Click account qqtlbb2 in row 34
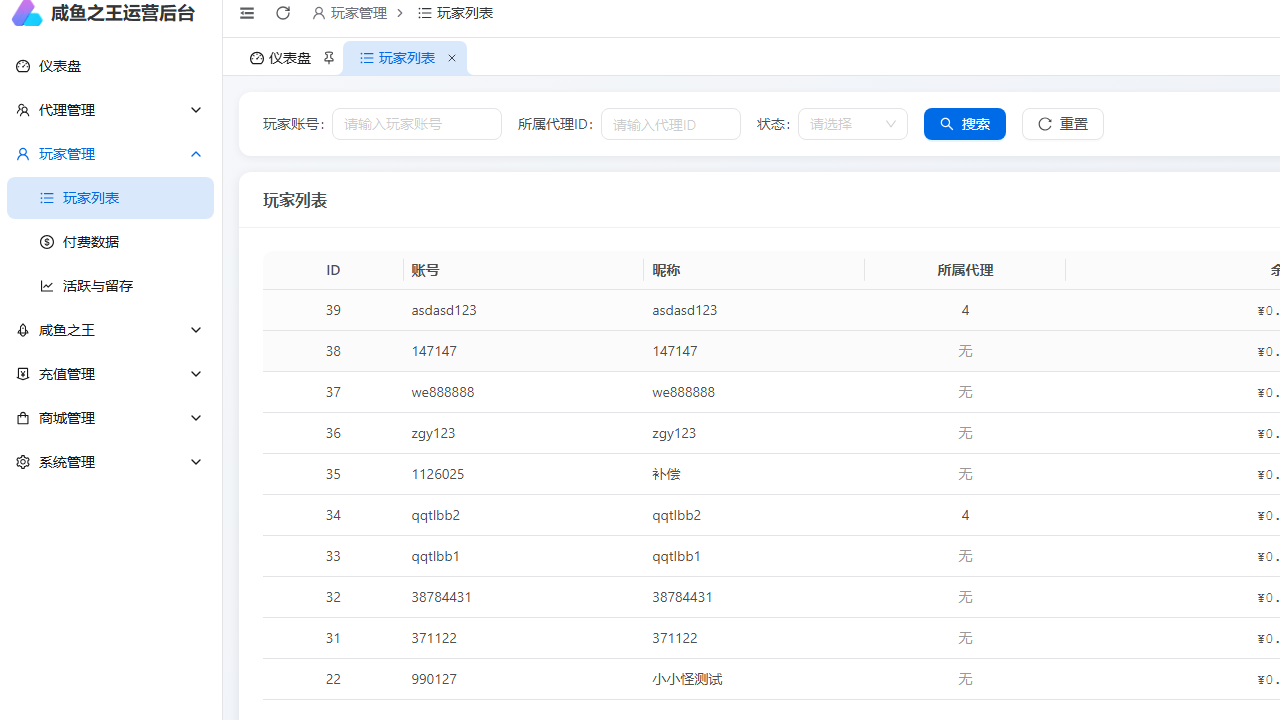Image resolution: width=1280 pixels, height=720 pixels. tap(436, 515)
